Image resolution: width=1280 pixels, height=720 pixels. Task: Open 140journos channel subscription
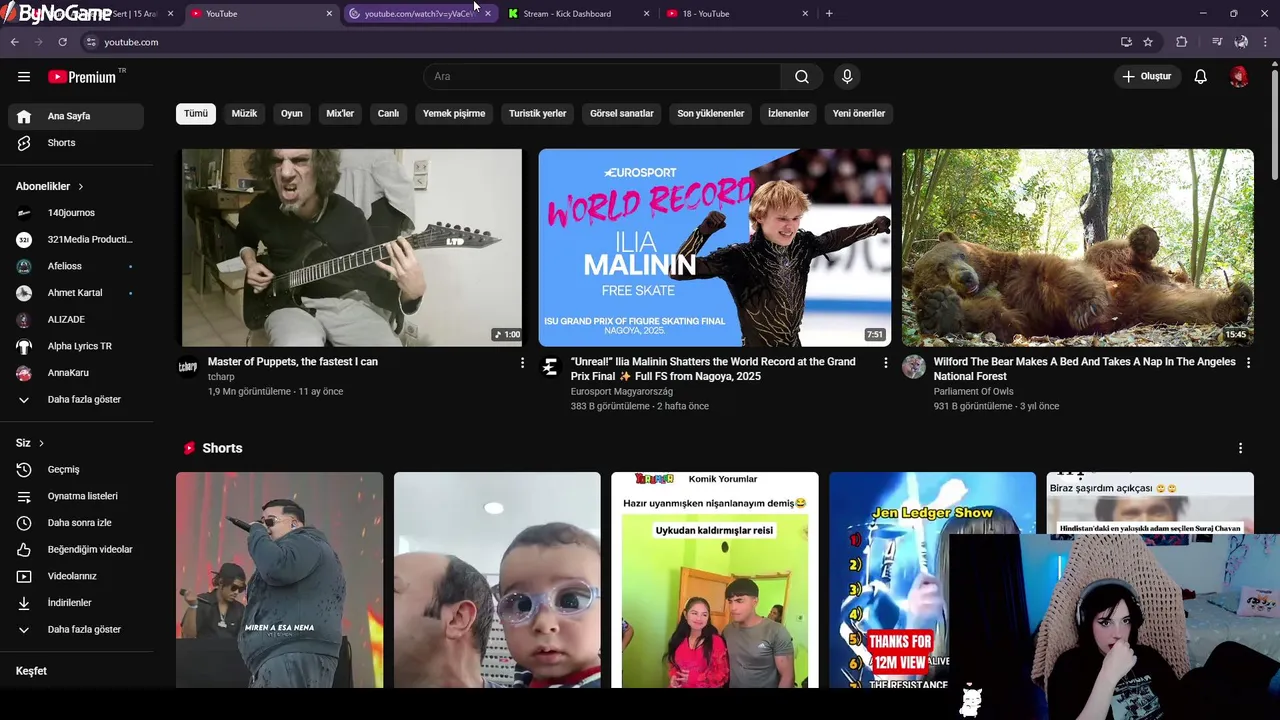point(76,213)
